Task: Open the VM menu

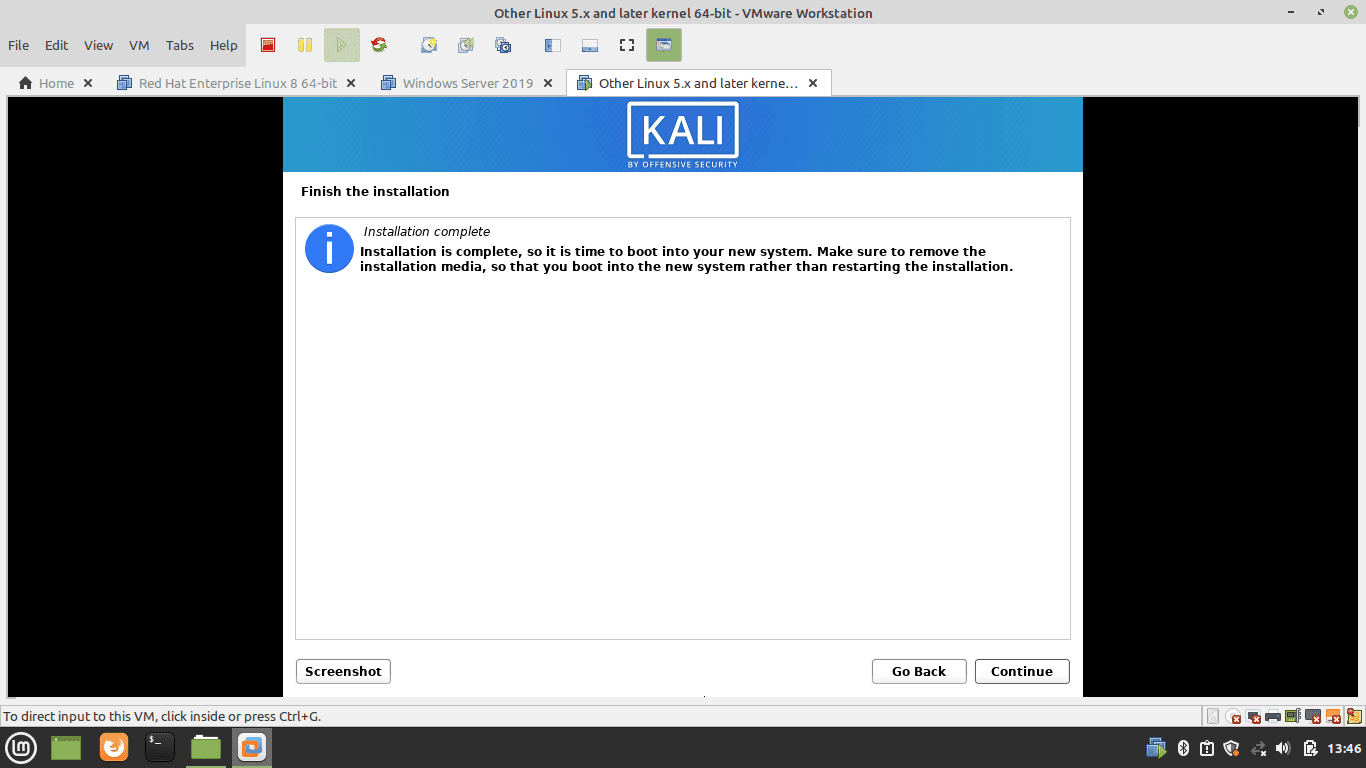Action: coord(139,45)
